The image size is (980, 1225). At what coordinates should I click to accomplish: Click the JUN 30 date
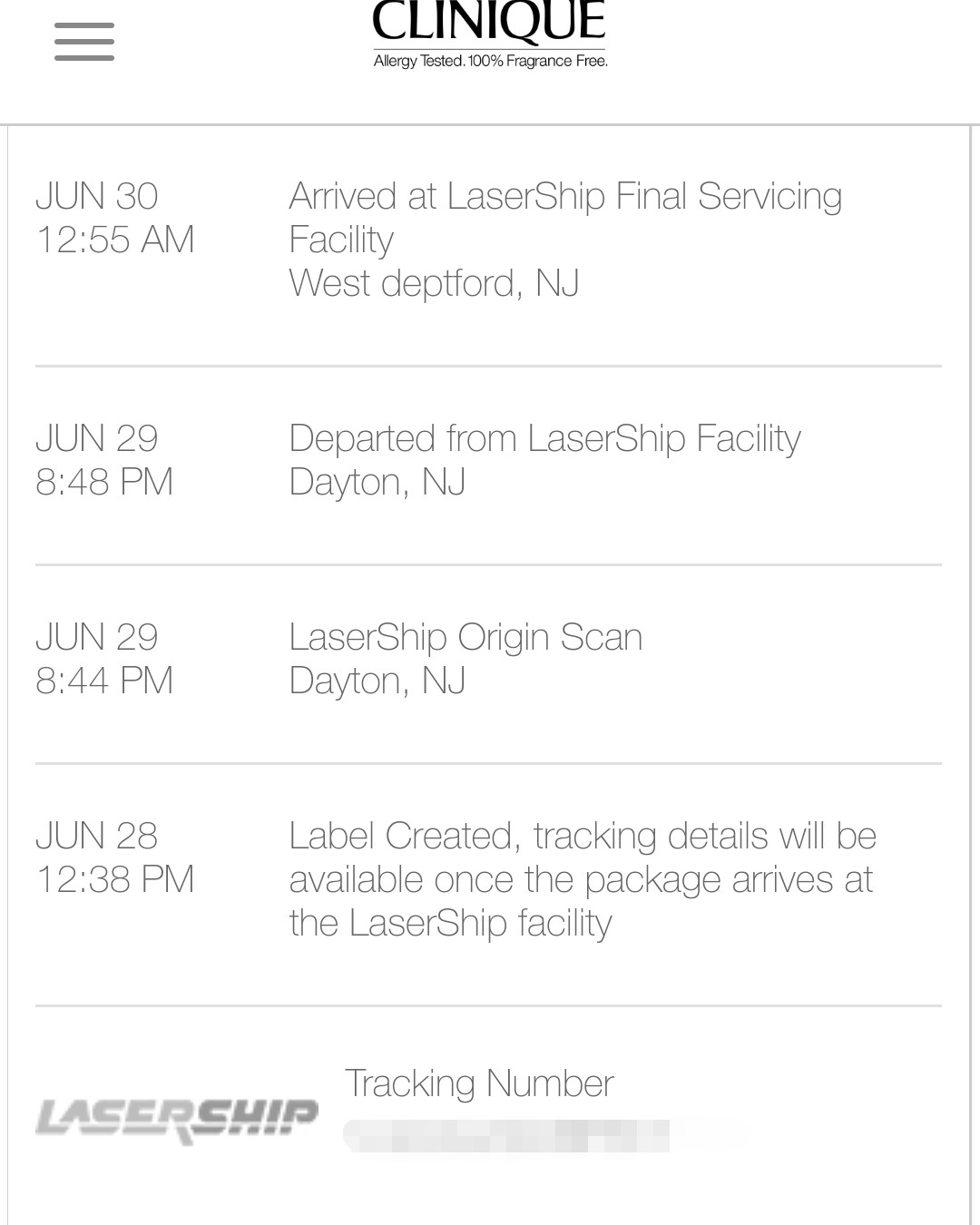click(x=97, y=197)
